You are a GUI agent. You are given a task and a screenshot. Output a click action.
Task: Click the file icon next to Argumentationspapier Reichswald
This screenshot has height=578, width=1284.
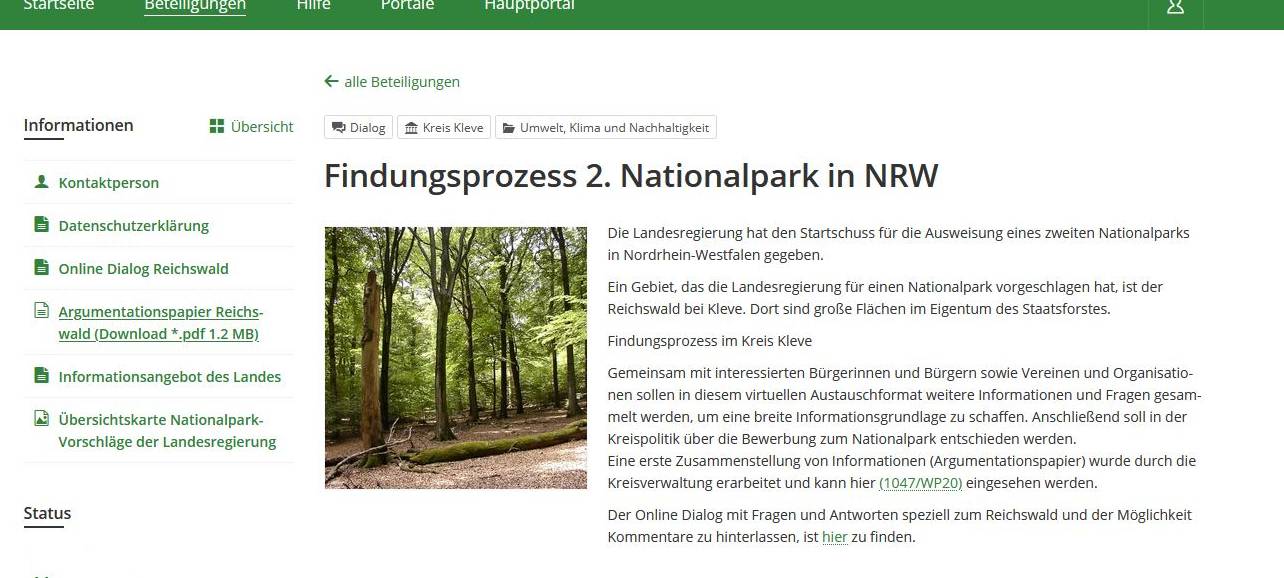point(40,311)
